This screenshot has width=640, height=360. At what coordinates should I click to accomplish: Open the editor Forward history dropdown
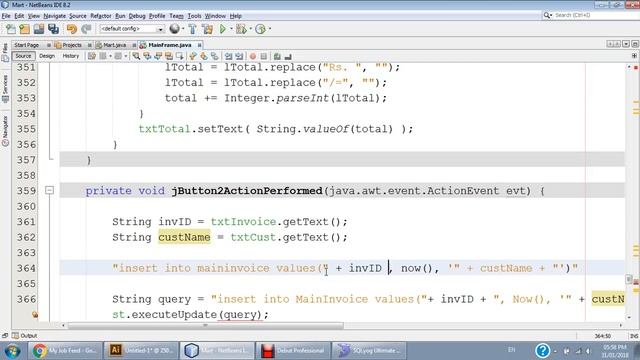pyautogui.click(x=126, y=56)
